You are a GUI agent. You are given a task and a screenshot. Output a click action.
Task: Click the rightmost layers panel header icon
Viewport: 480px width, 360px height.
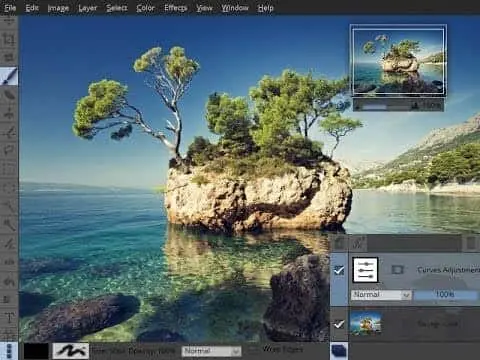[x=471, y=243]
